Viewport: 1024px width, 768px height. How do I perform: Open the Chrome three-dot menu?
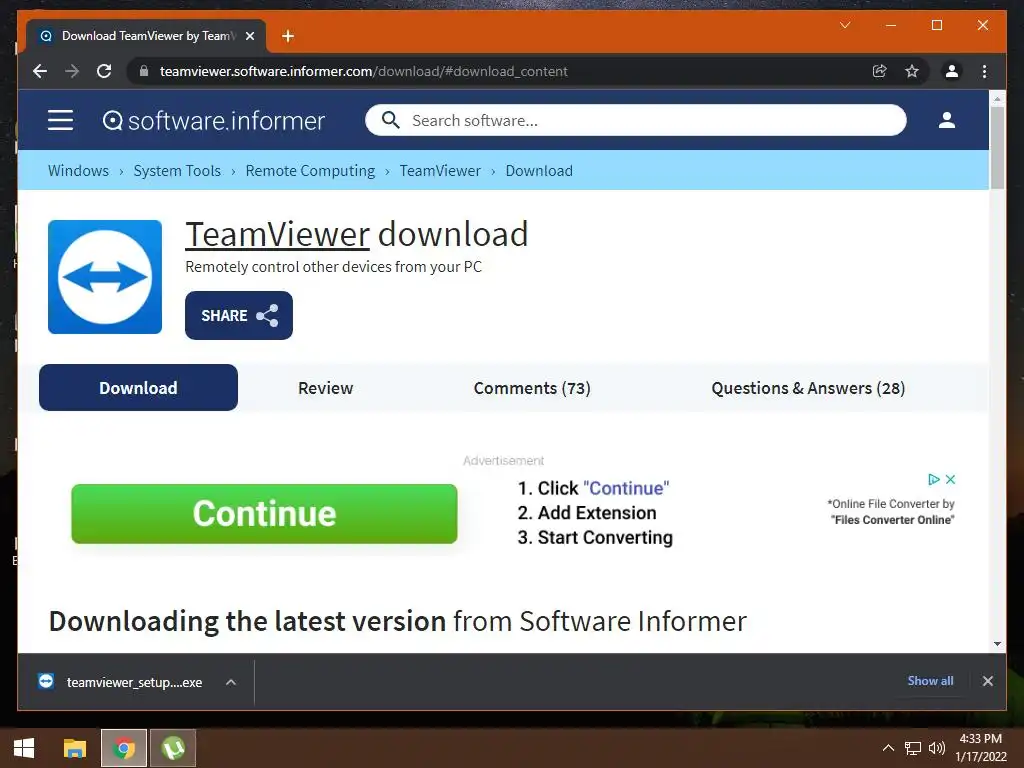[984, 71]
